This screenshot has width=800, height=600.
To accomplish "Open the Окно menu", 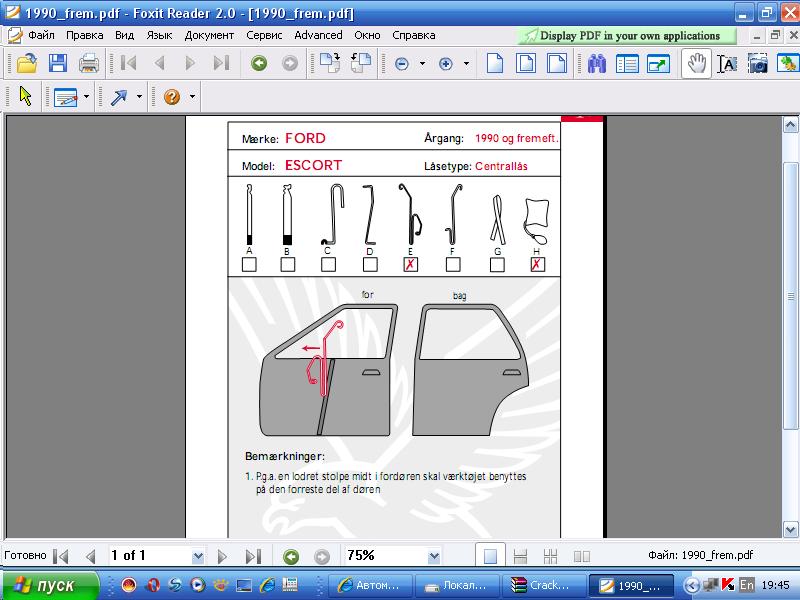I will pyautogui.click(x=367, y=35).
